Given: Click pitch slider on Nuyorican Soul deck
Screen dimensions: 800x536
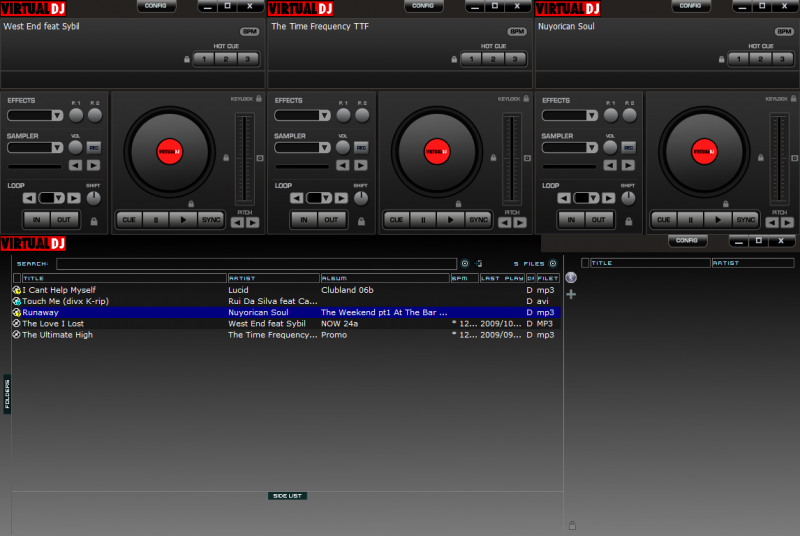Looking at the screenshot, I should [x=779, y=159].
